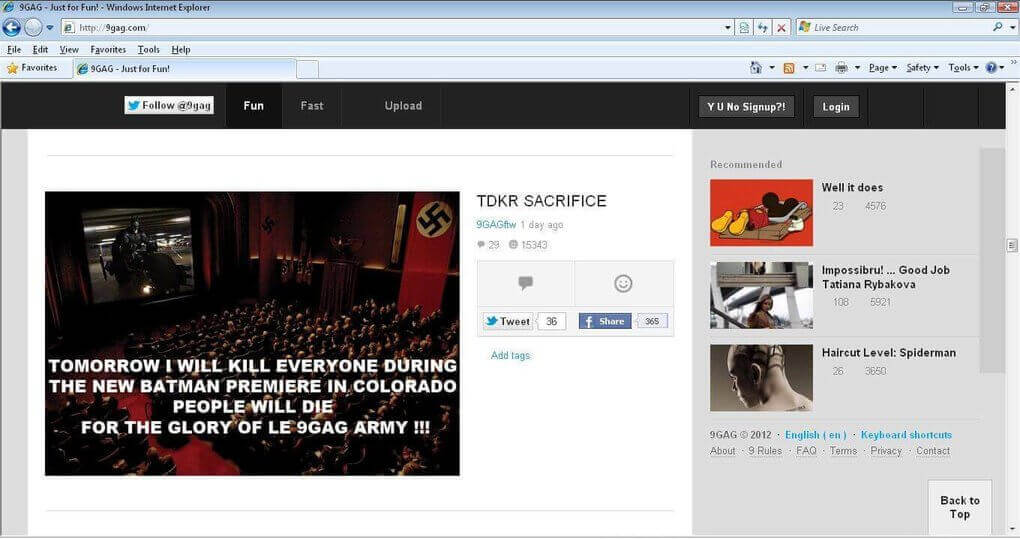Click the red Stop loading icon
This screenshot has height=539, width=1020.
click(781, 27)
